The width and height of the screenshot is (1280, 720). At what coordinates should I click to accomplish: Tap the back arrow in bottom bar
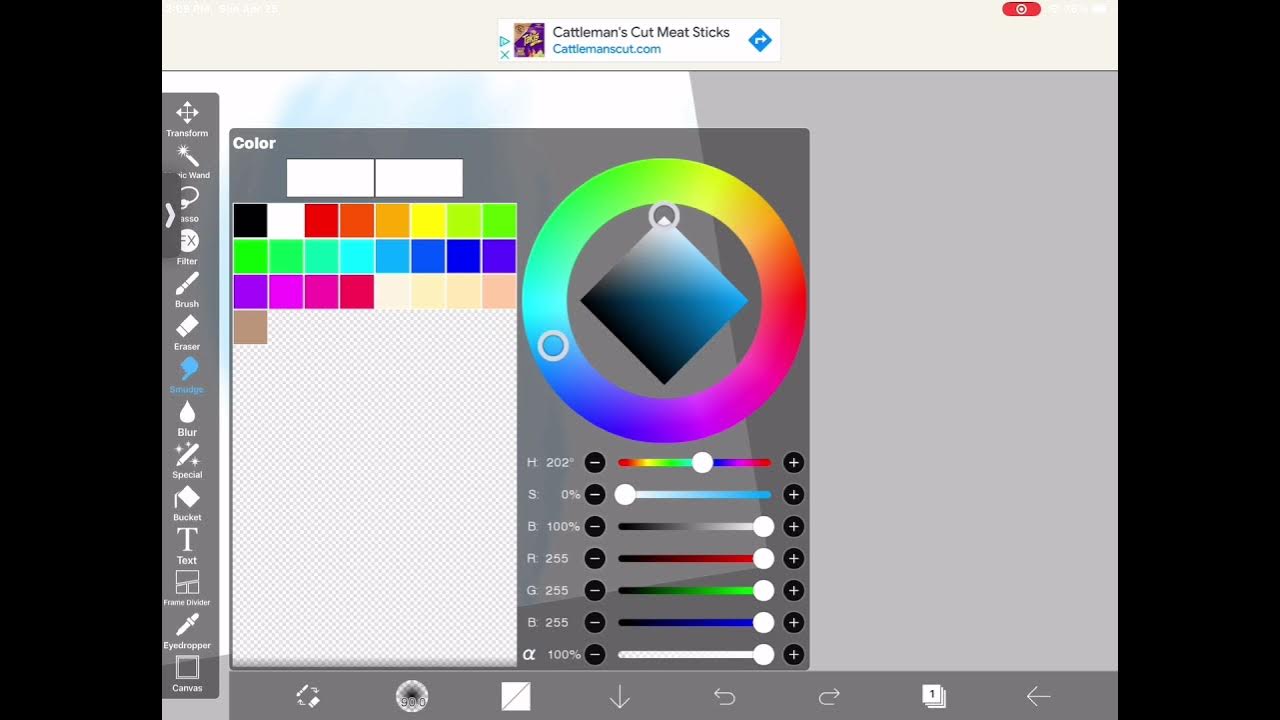(1038, 696)
